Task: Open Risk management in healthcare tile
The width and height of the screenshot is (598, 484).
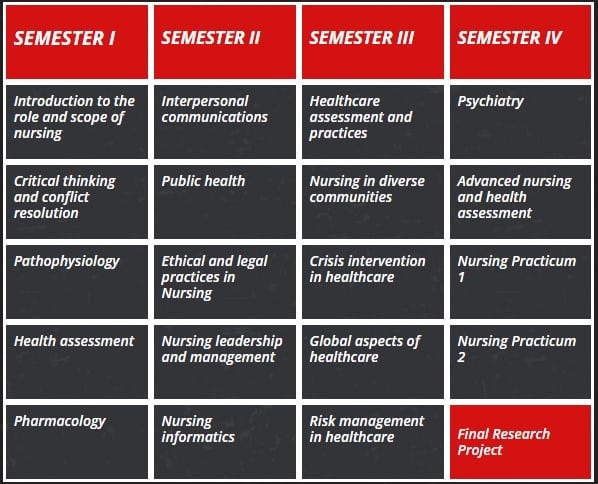Action: click(x=373, y=442)
